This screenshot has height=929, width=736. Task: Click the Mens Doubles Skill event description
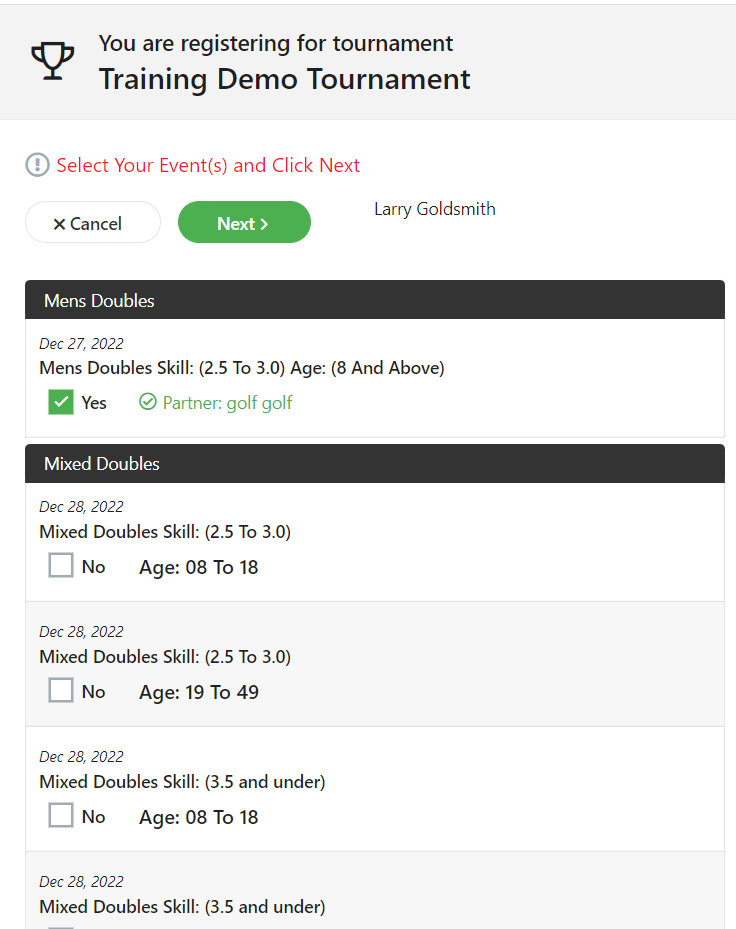coord(241,368)
